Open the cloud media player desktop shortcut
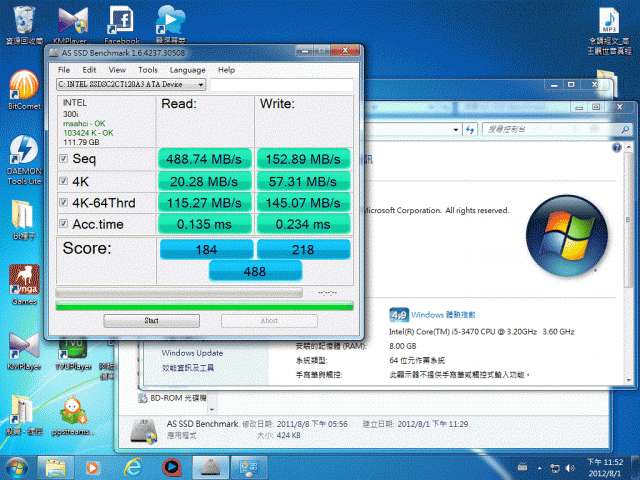Image resolution: width=640 pixels, height=480 pixels. tap(171, 20)
